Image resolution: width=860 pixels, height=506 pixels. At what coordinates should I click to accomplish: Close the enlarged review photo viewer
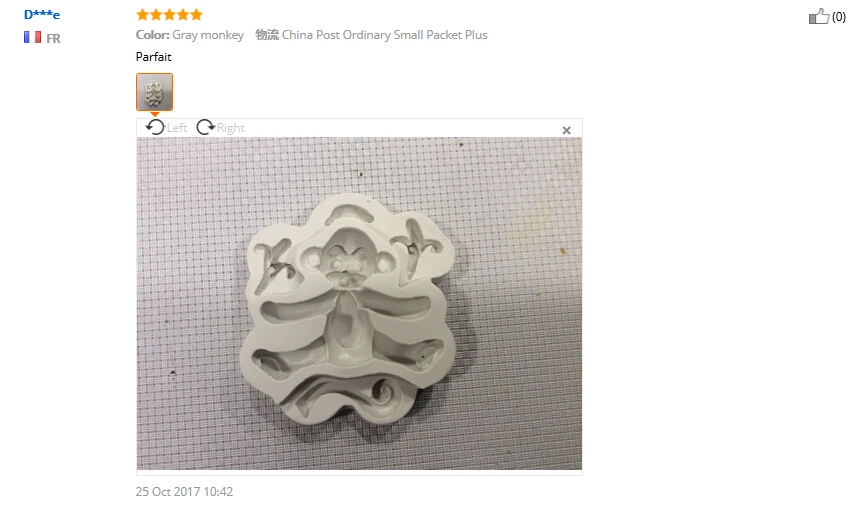coord(567,130)
